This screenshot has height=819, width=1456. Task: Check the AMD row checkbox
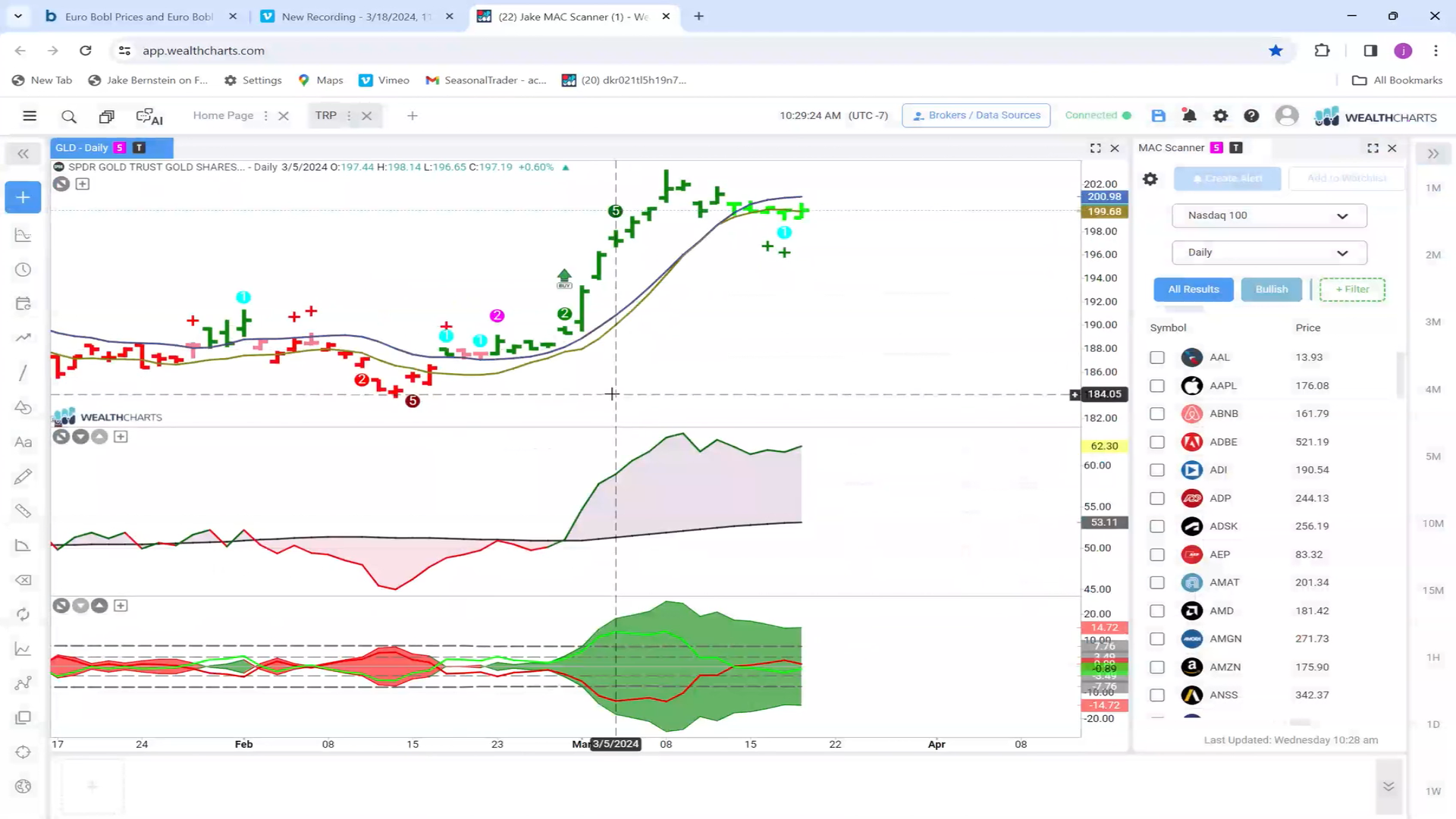click(x=1157, y=610)
